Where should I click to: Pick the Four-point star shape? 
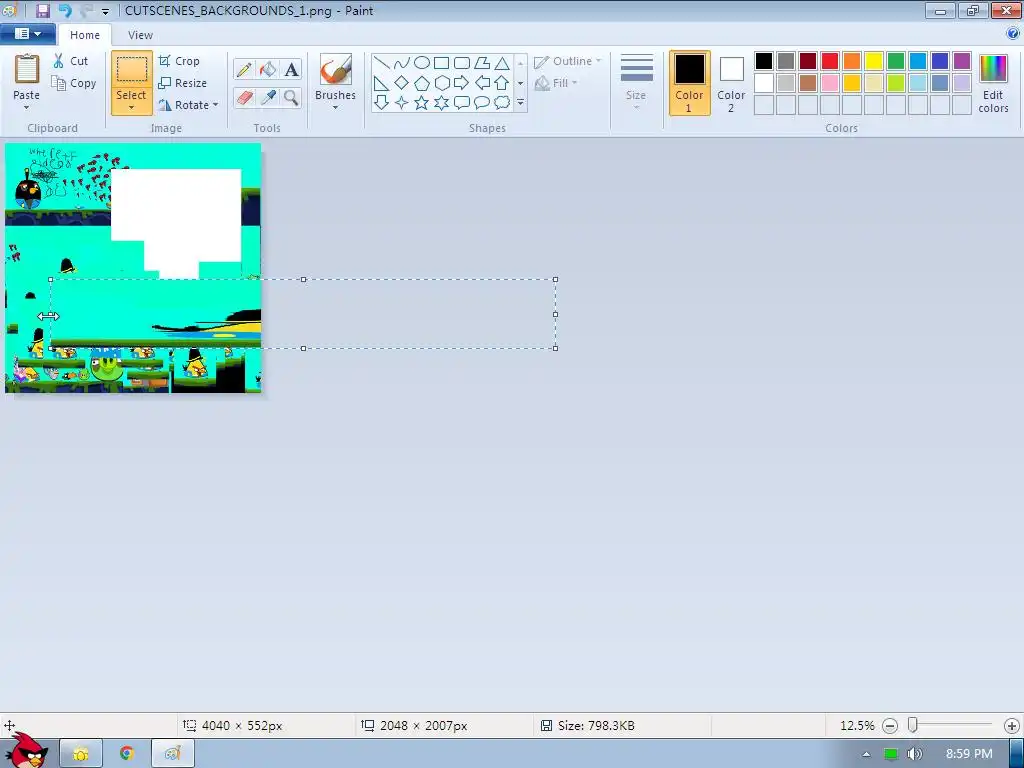(402, 103)
